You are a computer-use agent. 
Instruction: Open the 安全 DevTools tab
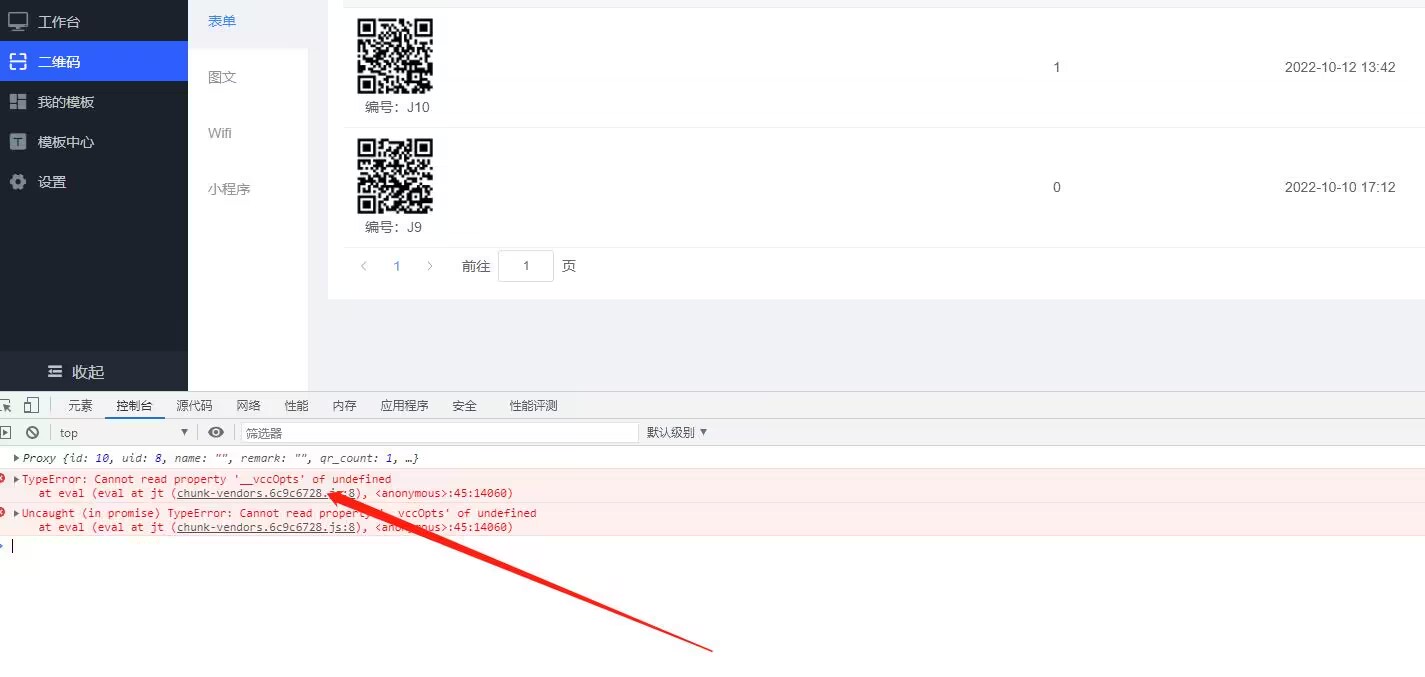pyautogui.click(x=464, y=405)
